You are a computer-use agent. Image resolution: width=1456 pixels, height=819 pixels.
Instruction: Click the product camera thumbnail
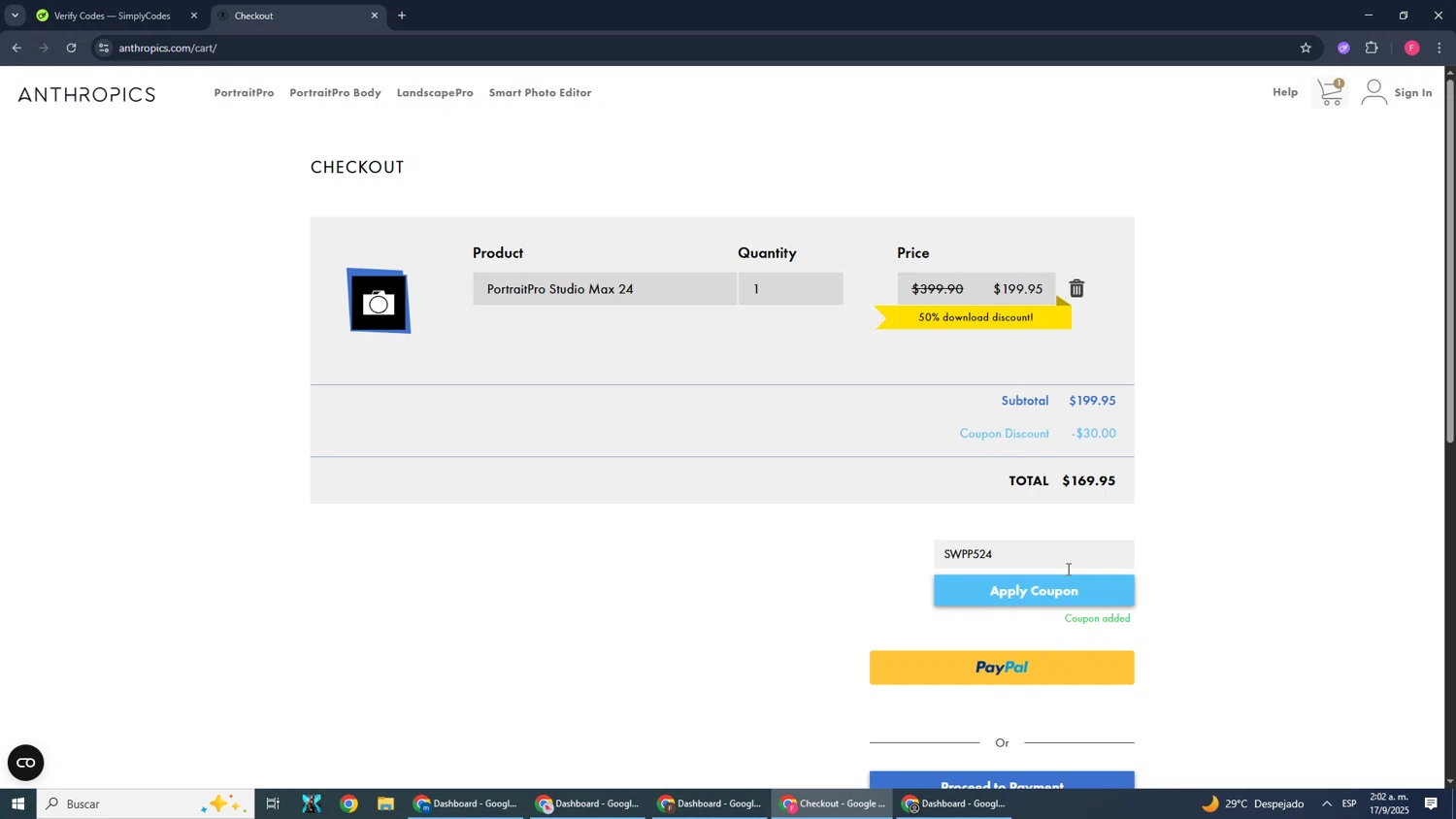(379, 302)
